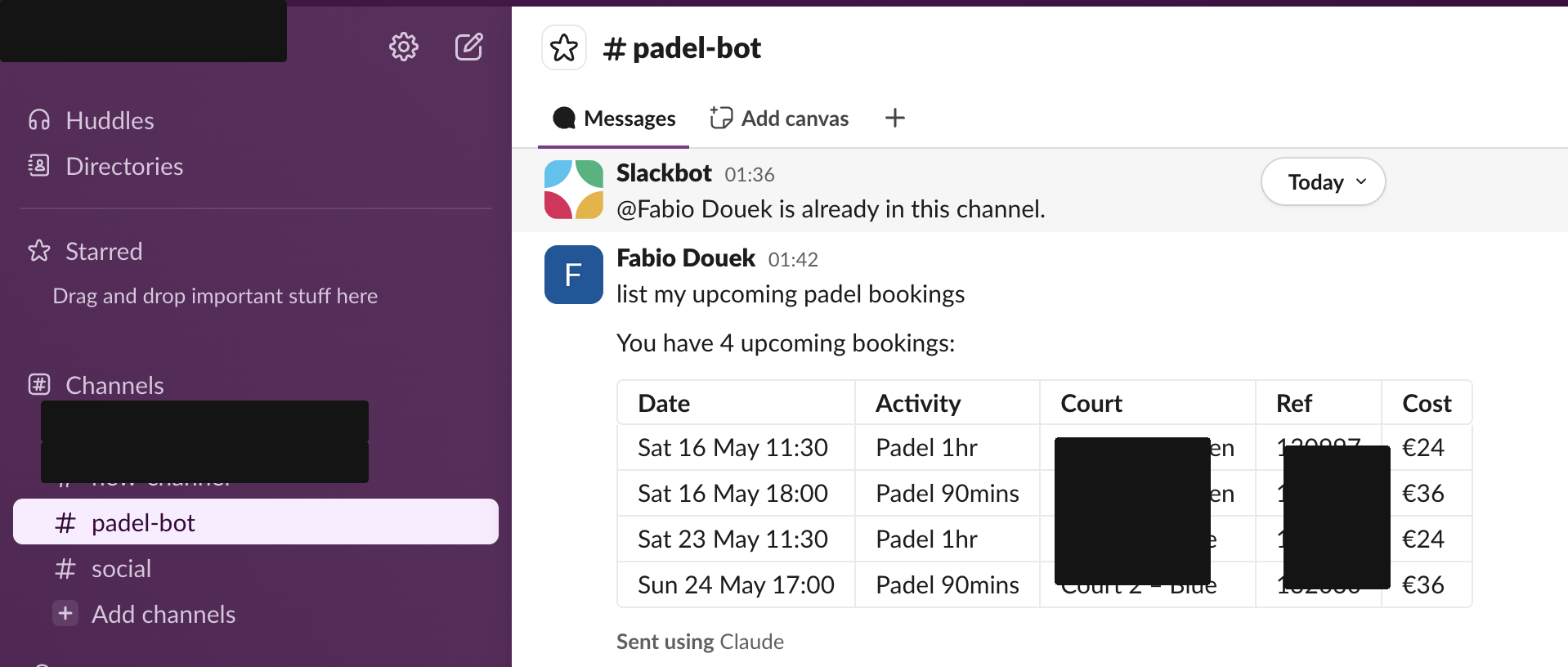Viewport: 1568px width, 667px height.
Task: Click the 01:36 message timestamp
Action: [x=750, y=175]
